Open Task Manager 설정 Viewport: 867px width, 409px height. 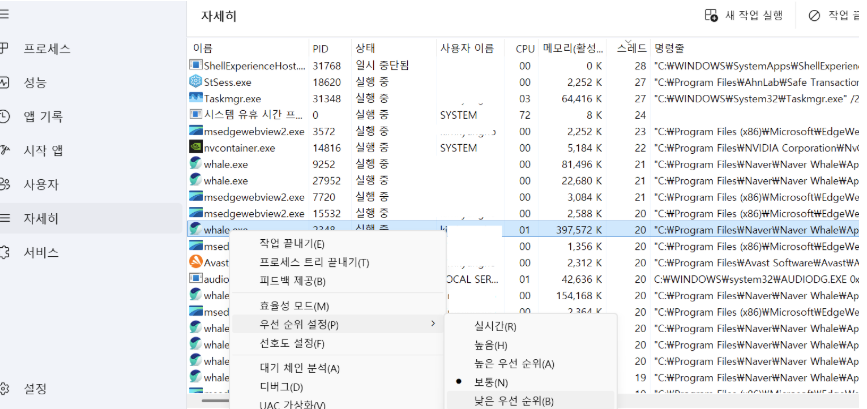tap(35, 389)
